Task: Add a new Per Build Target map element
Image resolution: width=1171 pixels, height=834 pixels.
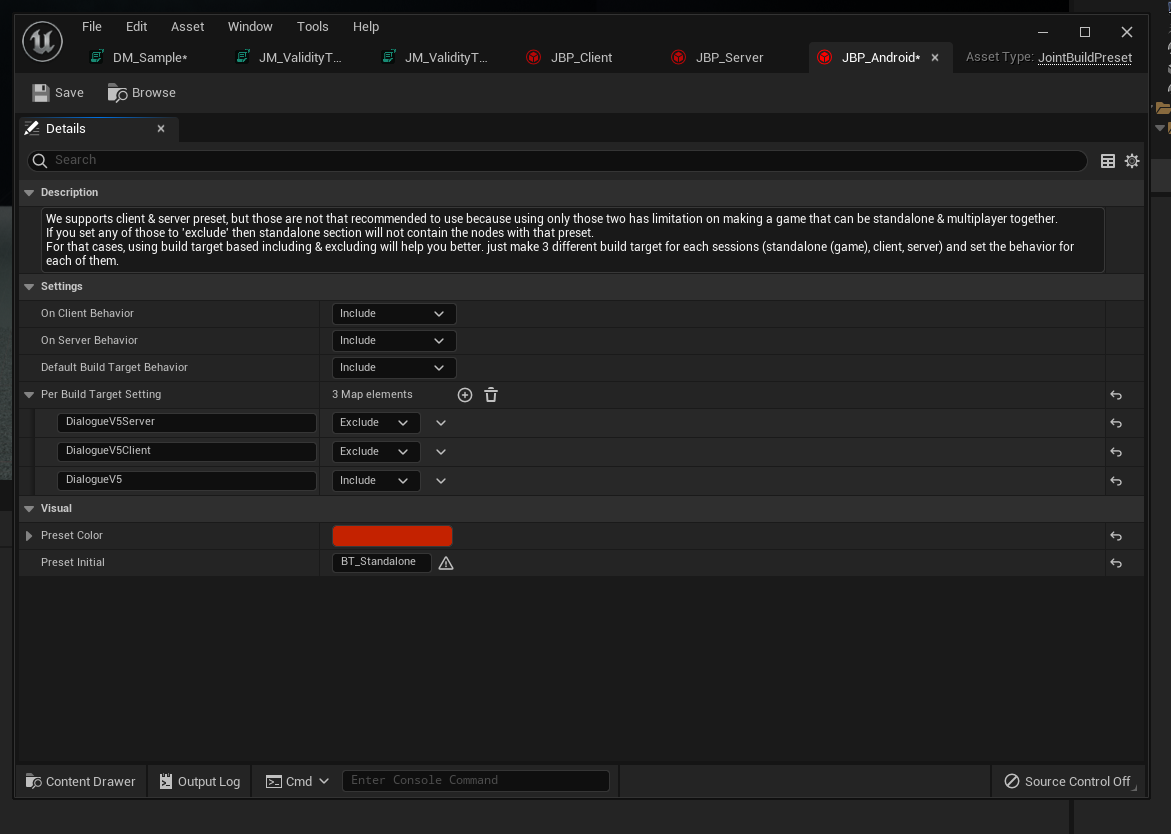Action: 465,395
